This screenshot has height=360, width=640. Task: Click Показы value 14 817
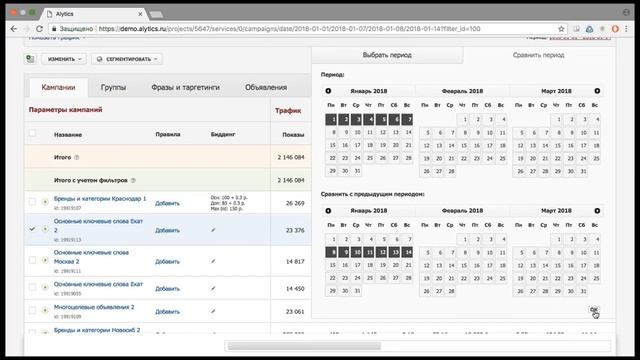295,262
